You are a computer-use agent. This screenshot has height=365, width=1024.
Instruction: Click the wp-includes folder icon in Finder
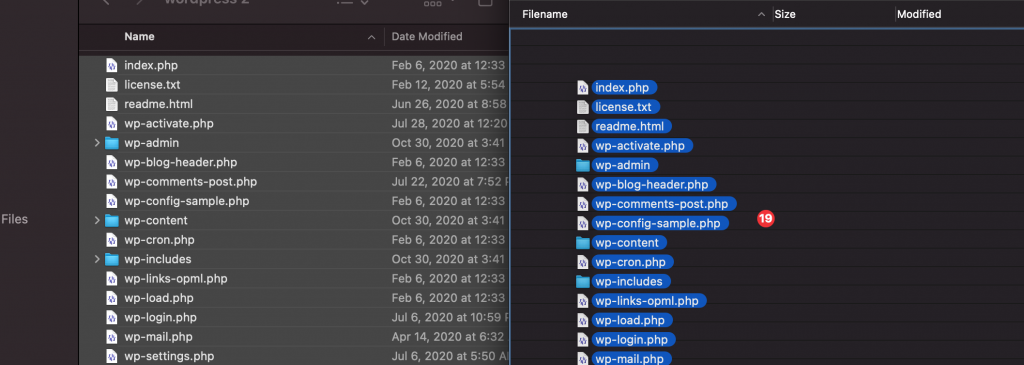click(x=112, y=259)
